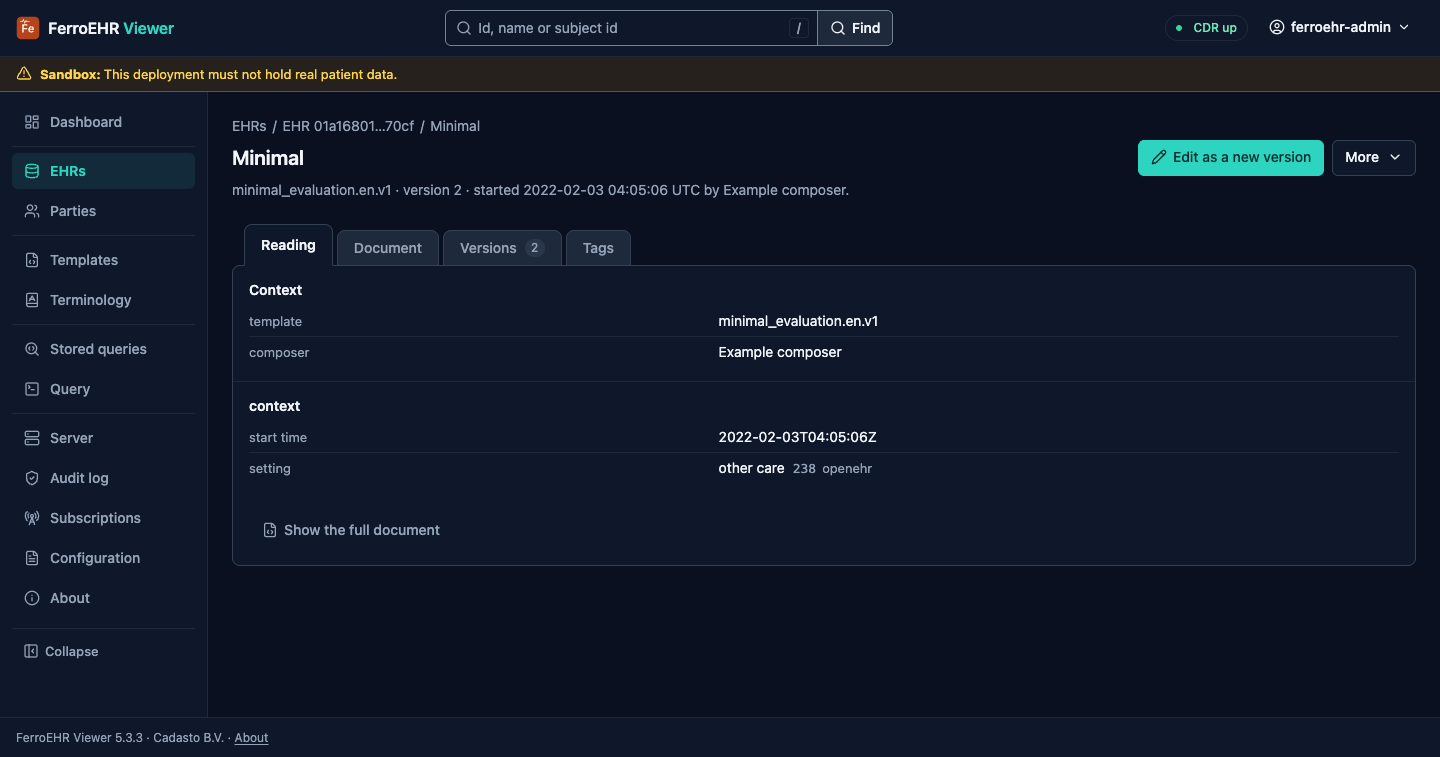Select the EHRs database icon
This screenshot has width=1440, height=757.
[32, 171]
